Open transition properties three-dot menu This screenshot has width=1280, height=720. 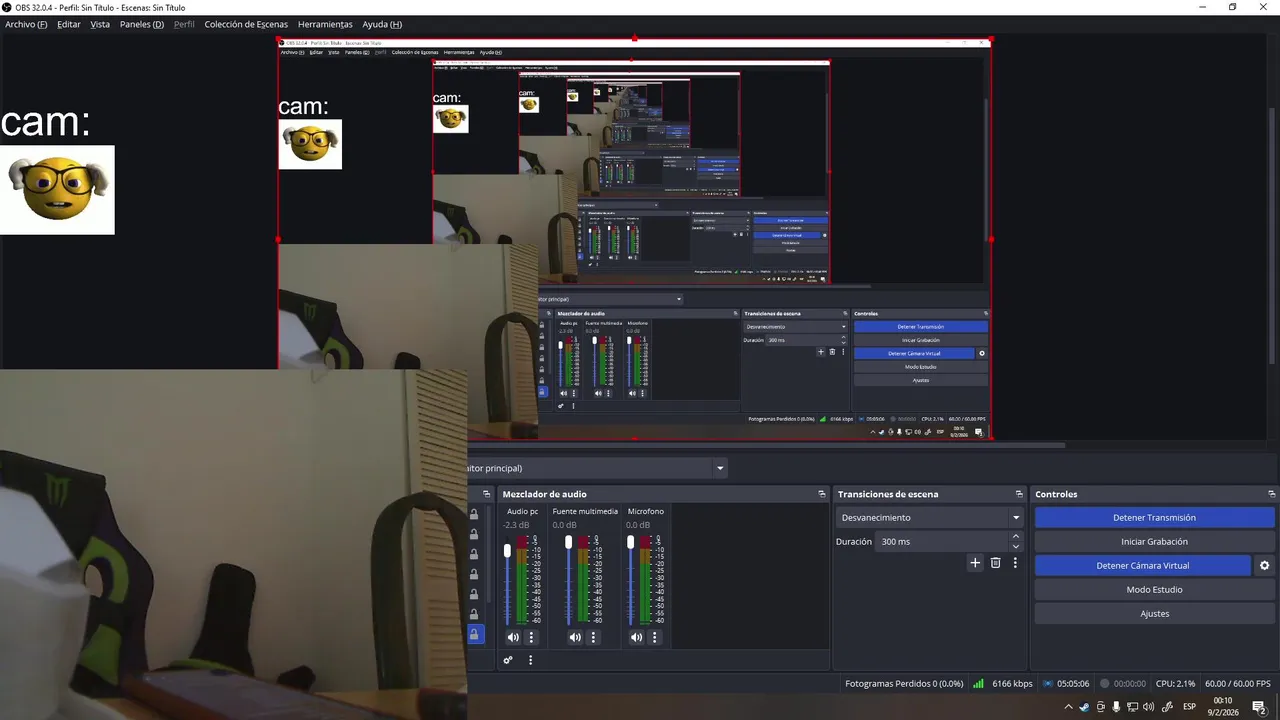coord(1015,563)
